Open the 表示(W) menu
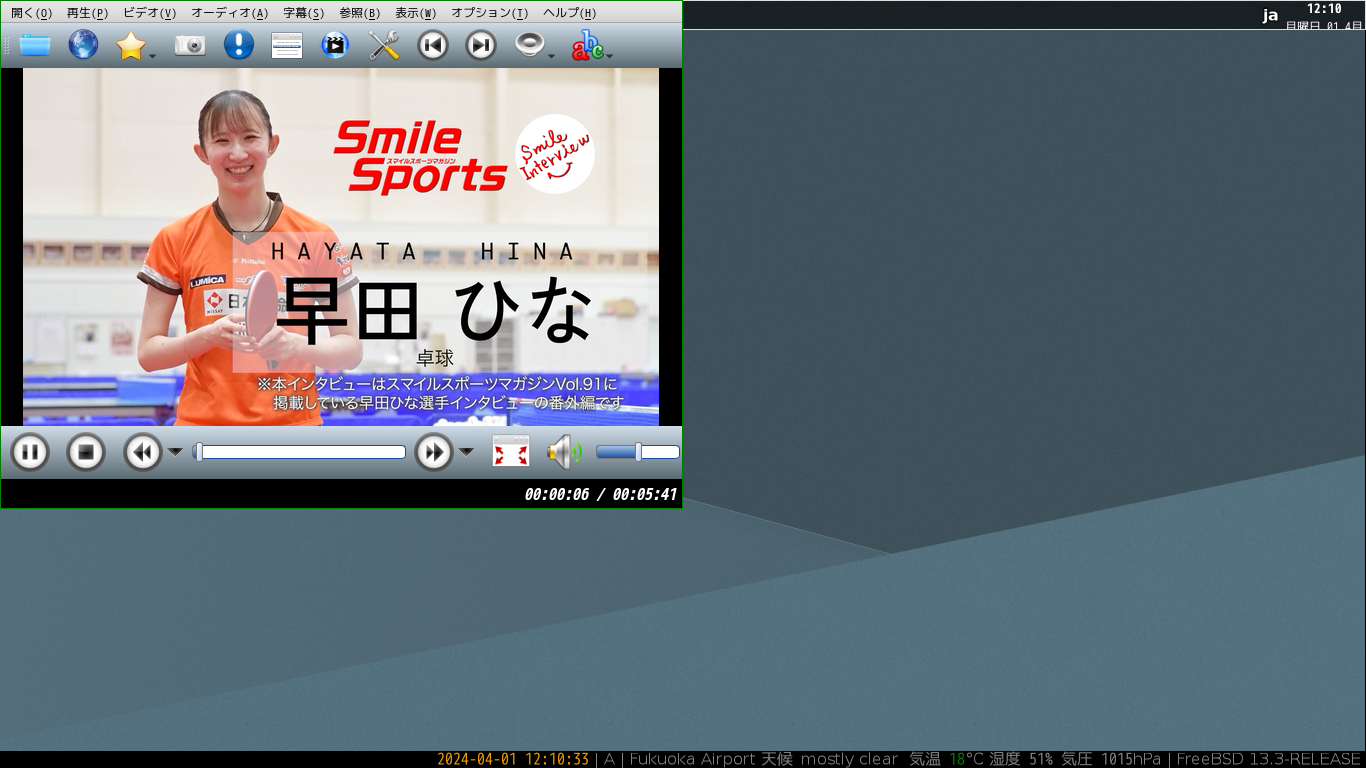 tap(415, 13)
